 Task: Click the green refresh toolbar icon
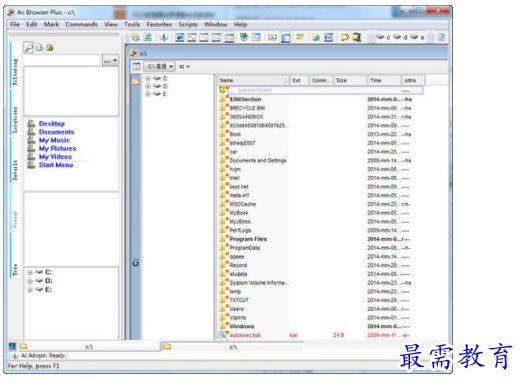click(147, 37)
